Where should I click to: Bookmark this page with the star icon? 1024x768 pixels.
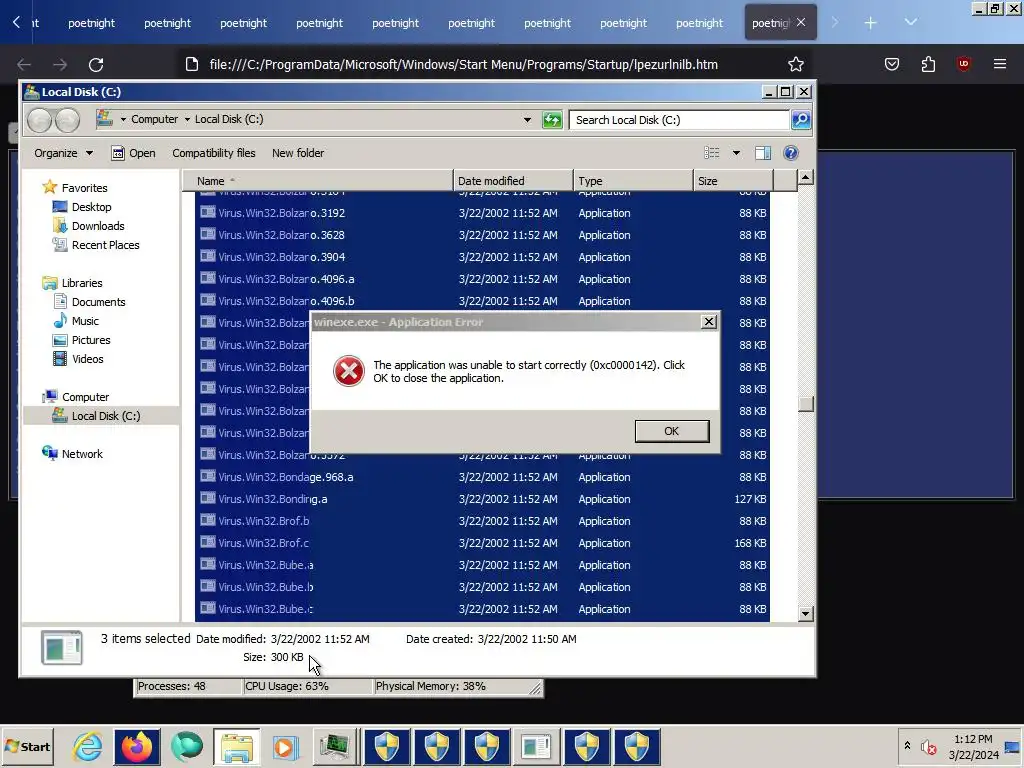click(795, 64)
